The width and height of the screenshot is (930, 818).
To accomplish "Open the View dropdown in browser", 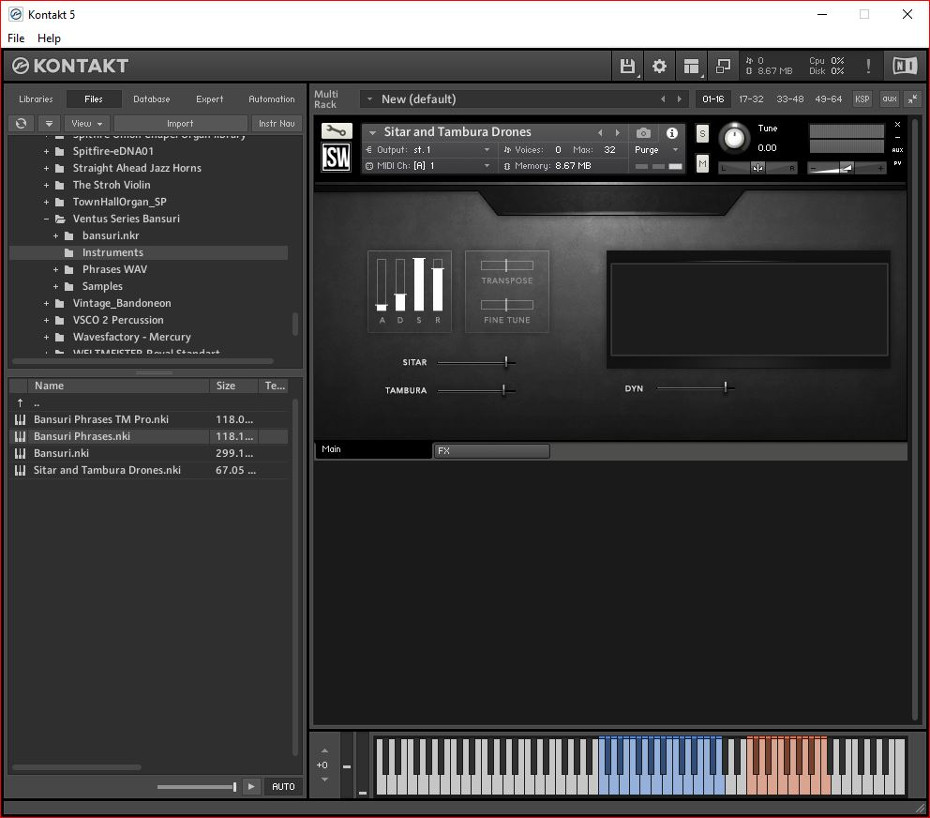I will pos(87,123).
